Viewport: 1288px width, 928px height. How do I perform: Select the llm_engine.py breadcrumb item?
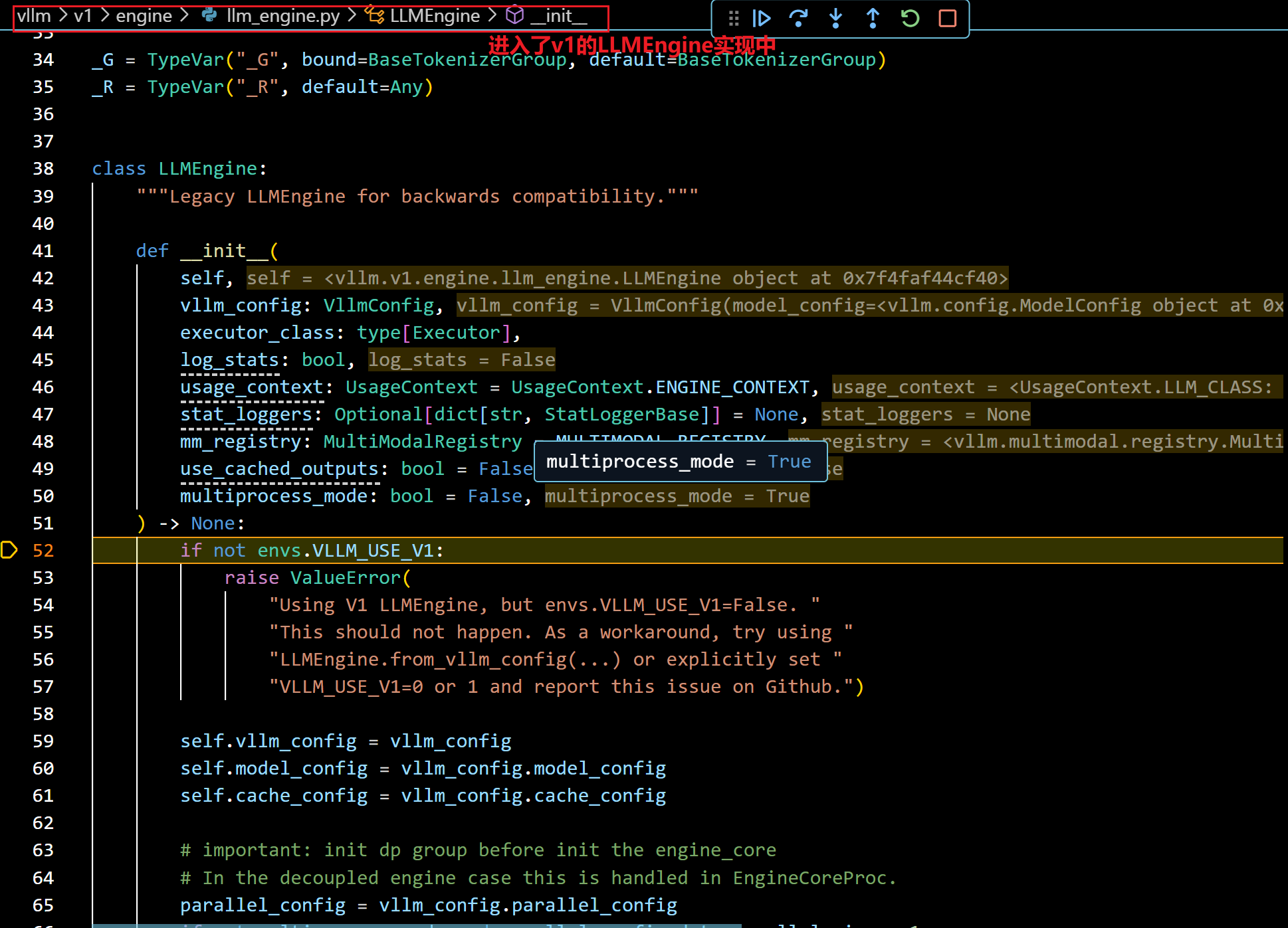point(282,15)
